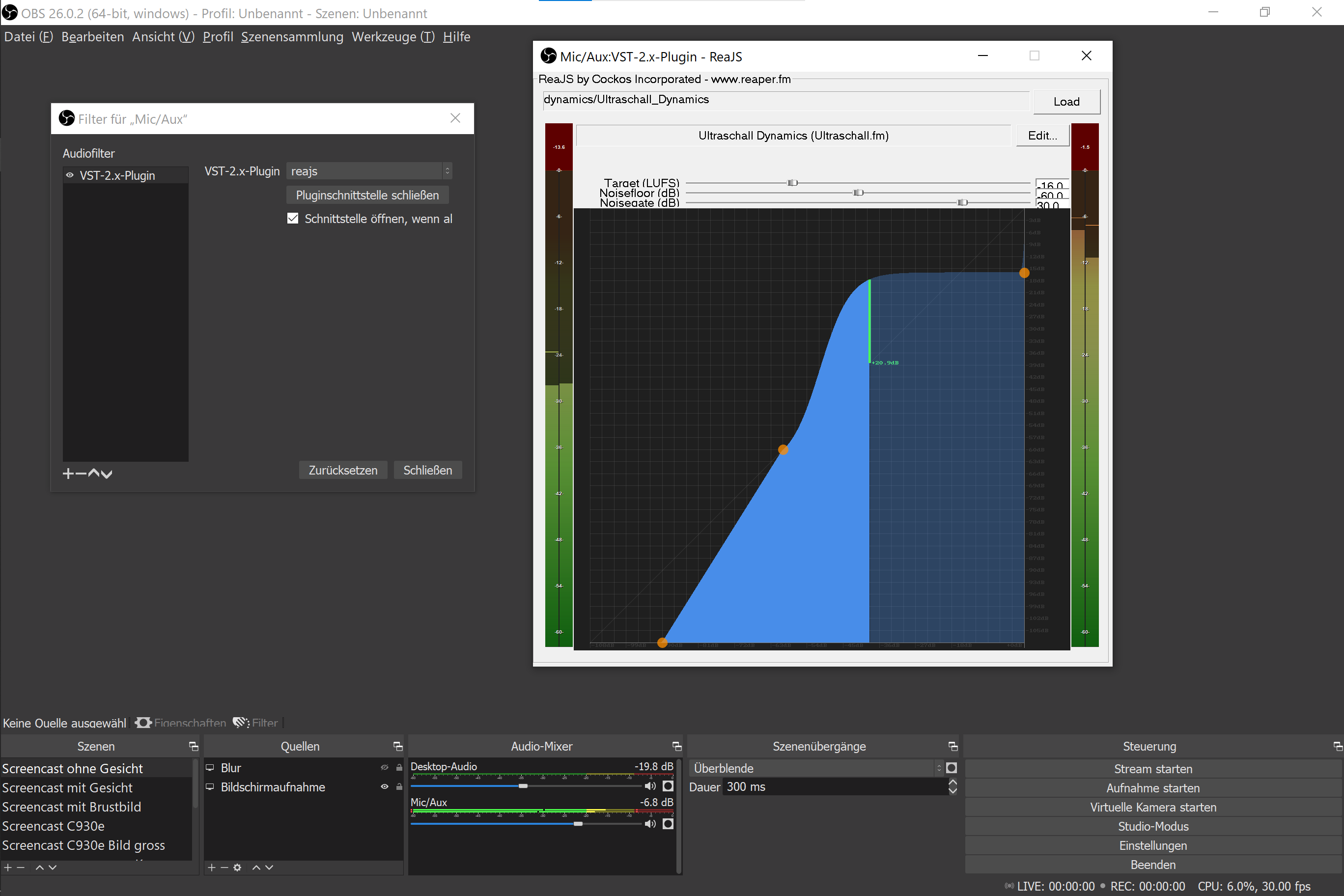The width and height of the screenshot is (1344, 896).
Task: Add an audio filter with the plus icon
Action: [x=68, y=474]
